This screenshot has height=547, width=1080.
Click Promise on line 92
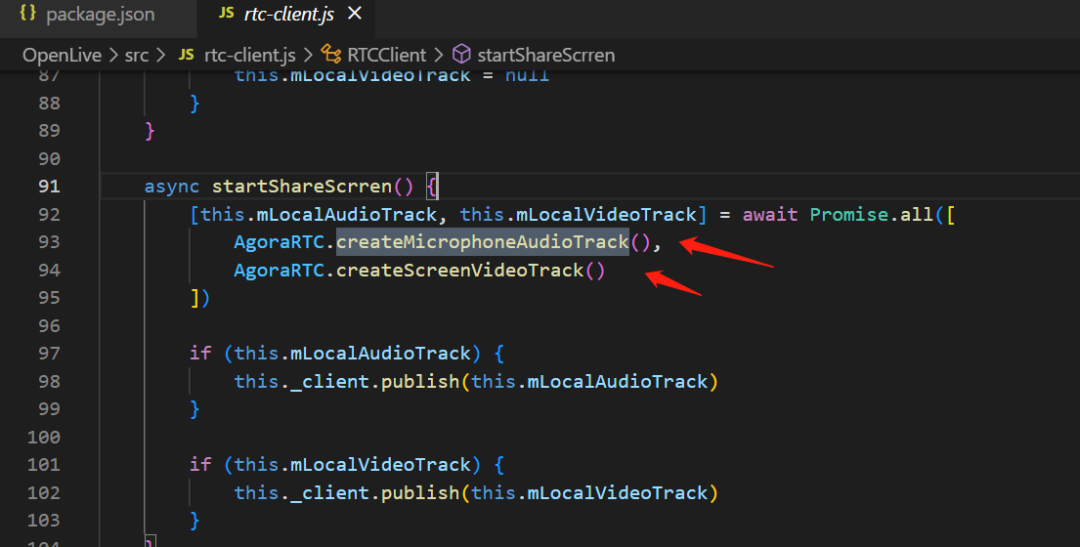point(849,214)
